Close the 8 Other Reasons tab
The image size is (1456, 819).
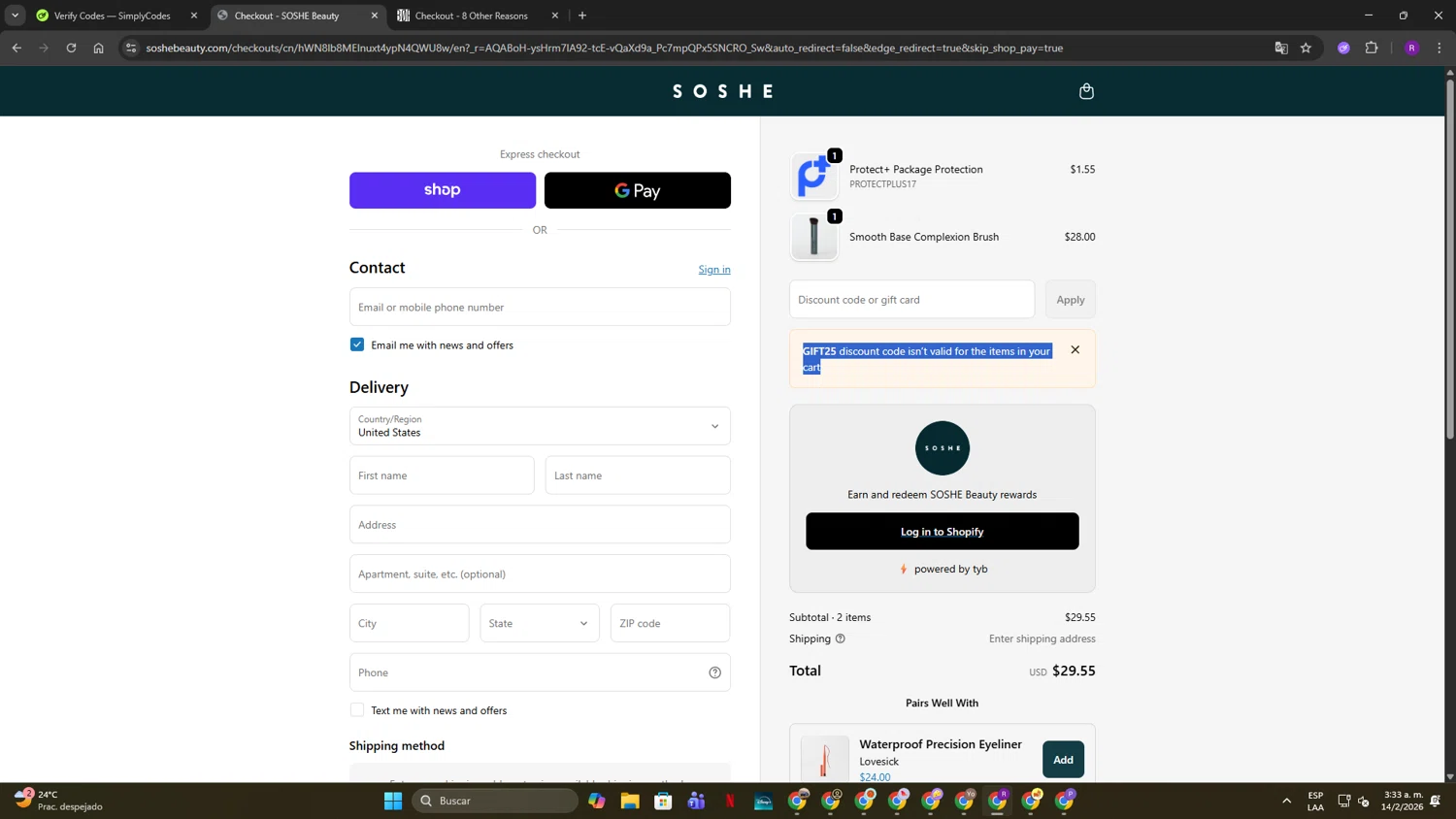tap(555, 16)
